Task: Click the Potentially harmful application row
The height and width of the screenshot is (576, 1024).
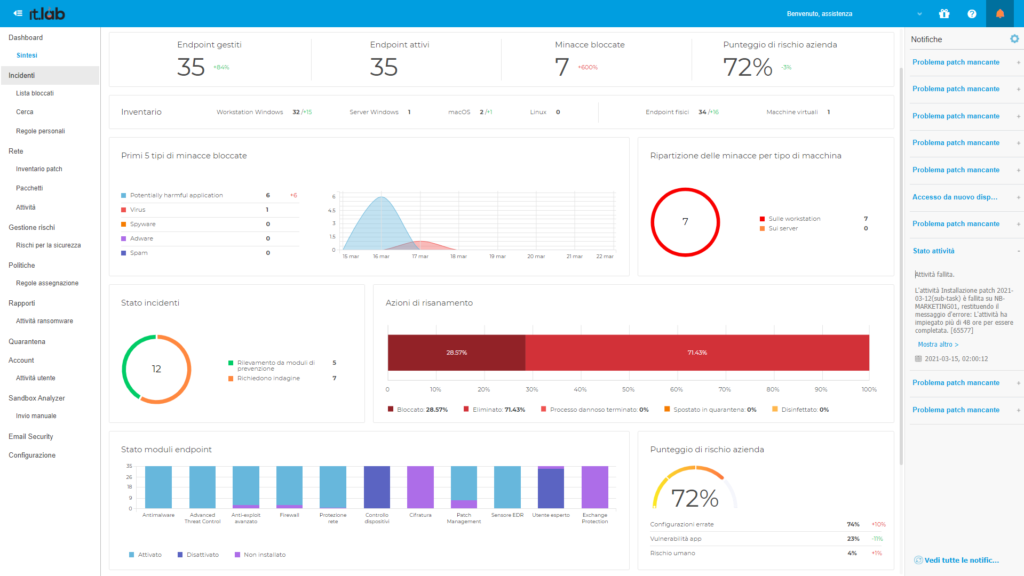Action: click(x=175, y=195)
